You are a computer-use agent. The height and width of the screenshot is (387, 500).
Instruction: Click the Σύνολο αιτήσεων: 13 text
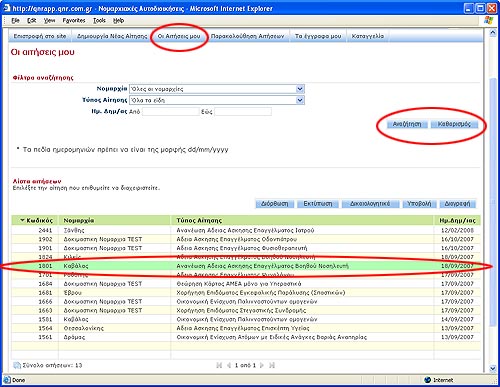click(52, 365)
